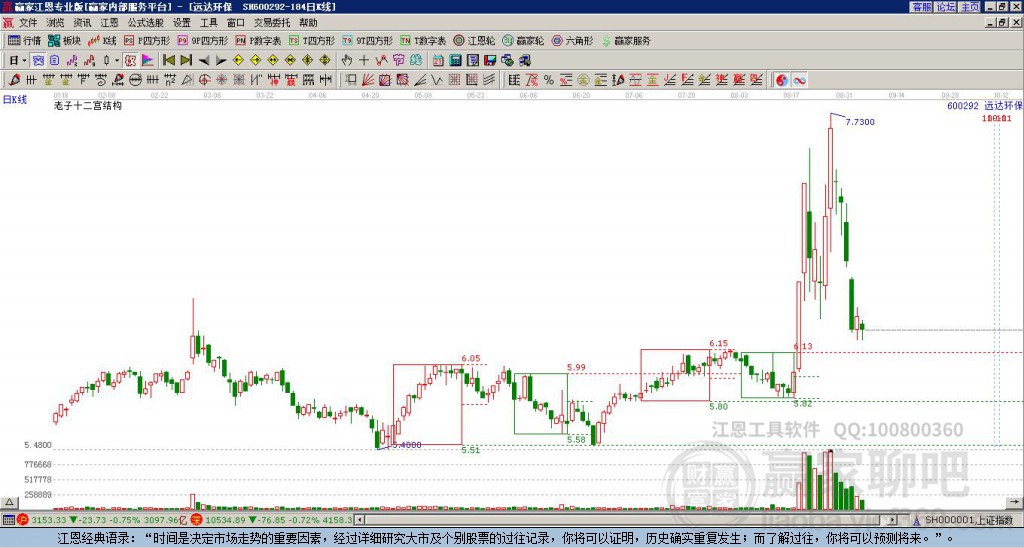Toggle the 权 price adjustment button
The height and width of the screenshot is (548, 1024).
pyautogui.click(x=130, y=61)
